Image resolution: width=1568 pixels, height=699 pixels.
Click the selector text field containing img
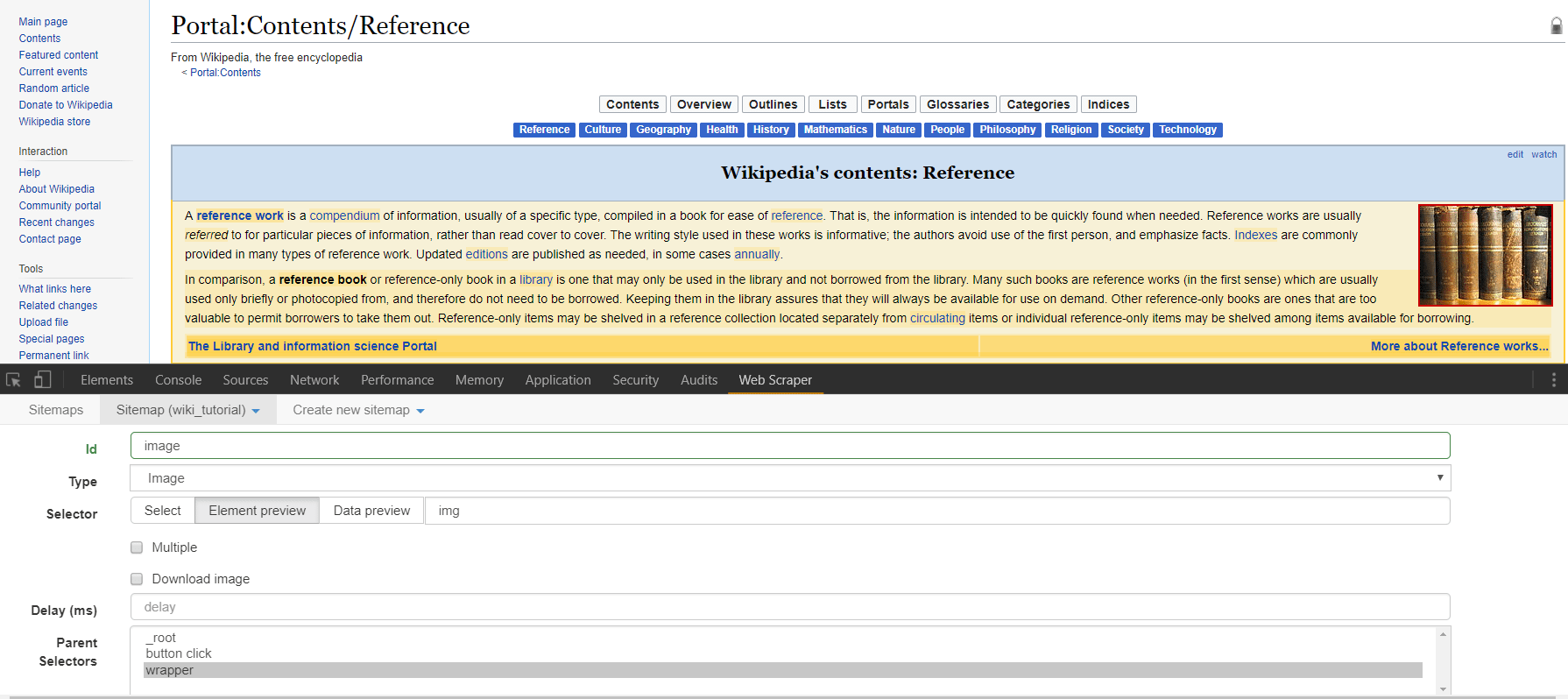(937, 511)
